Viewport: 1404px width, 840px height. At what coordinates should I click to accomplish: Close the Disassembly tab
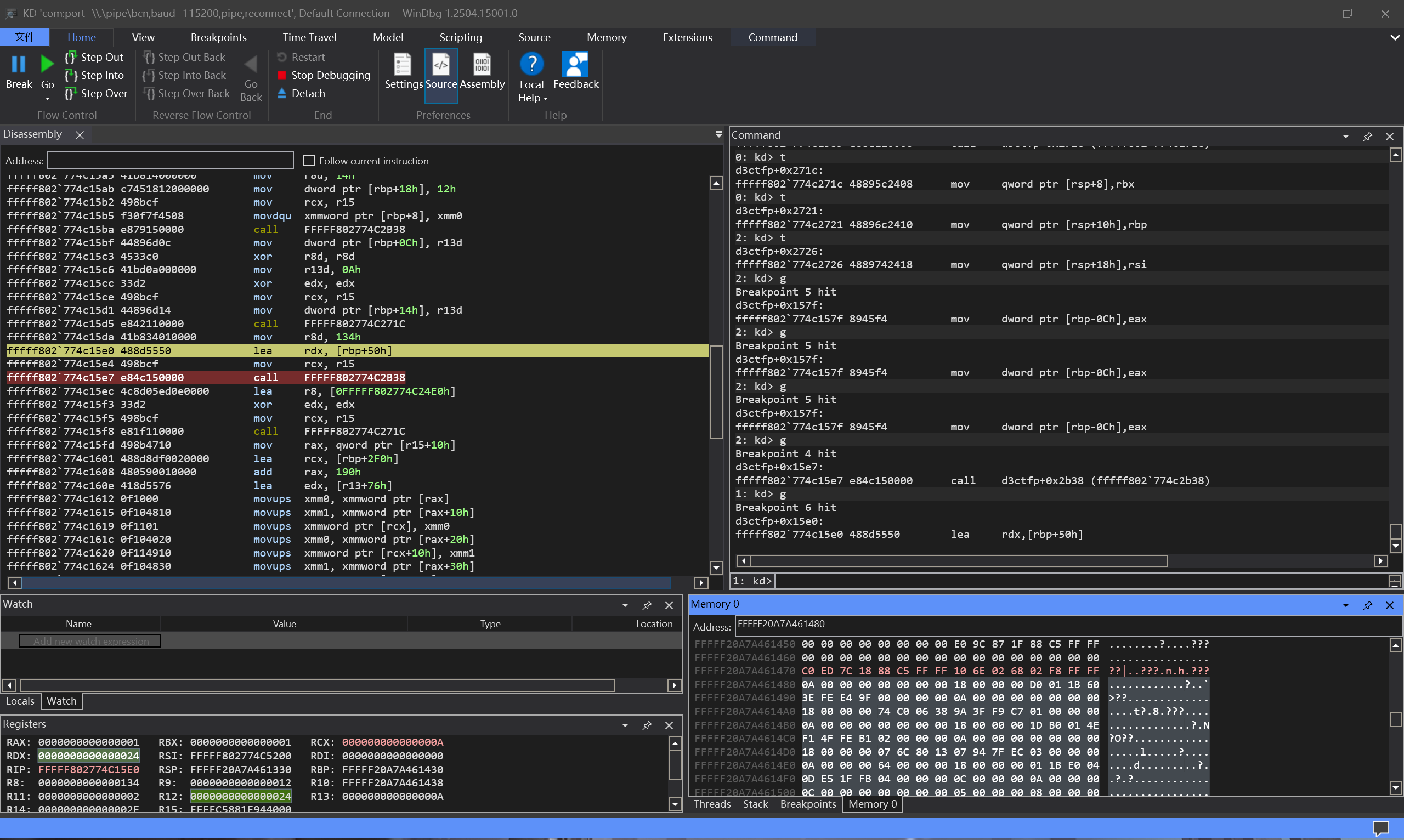pyautogui.click(x=80, y=135)
